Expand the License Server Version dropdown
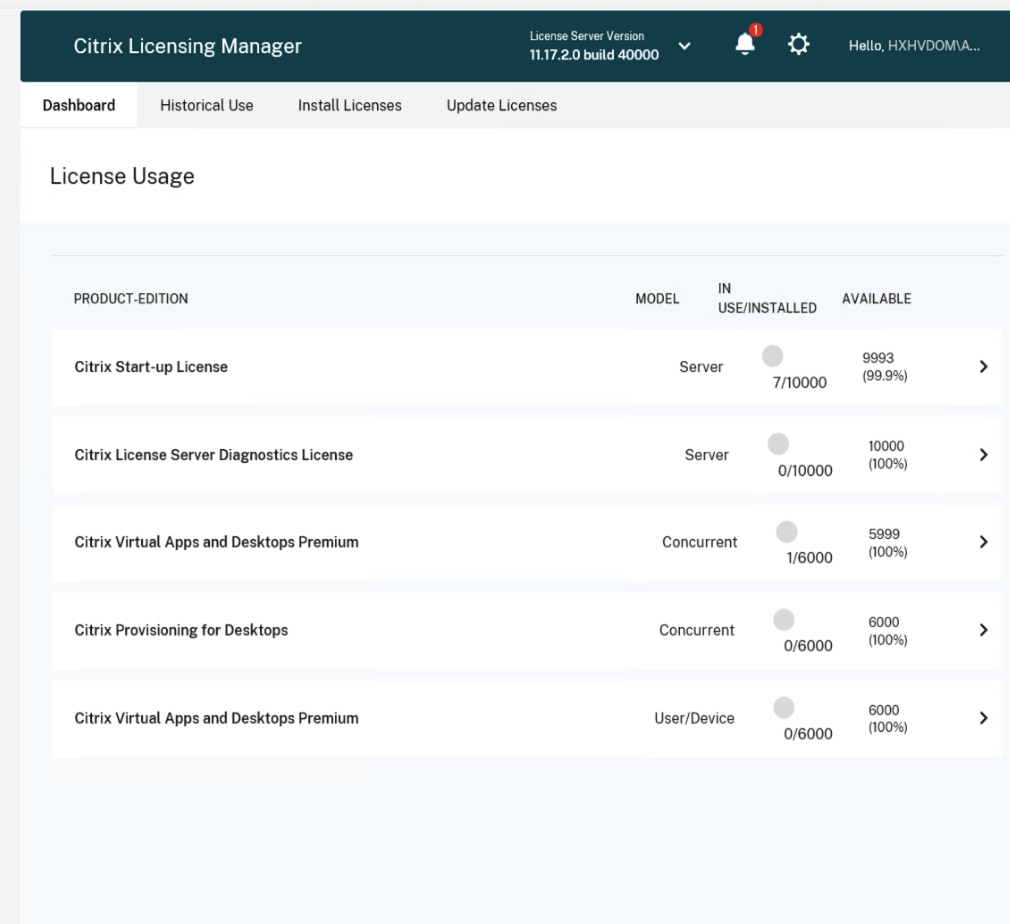Image resolution: width=1010 pixels, height=924 pixels. pos(685,46)
